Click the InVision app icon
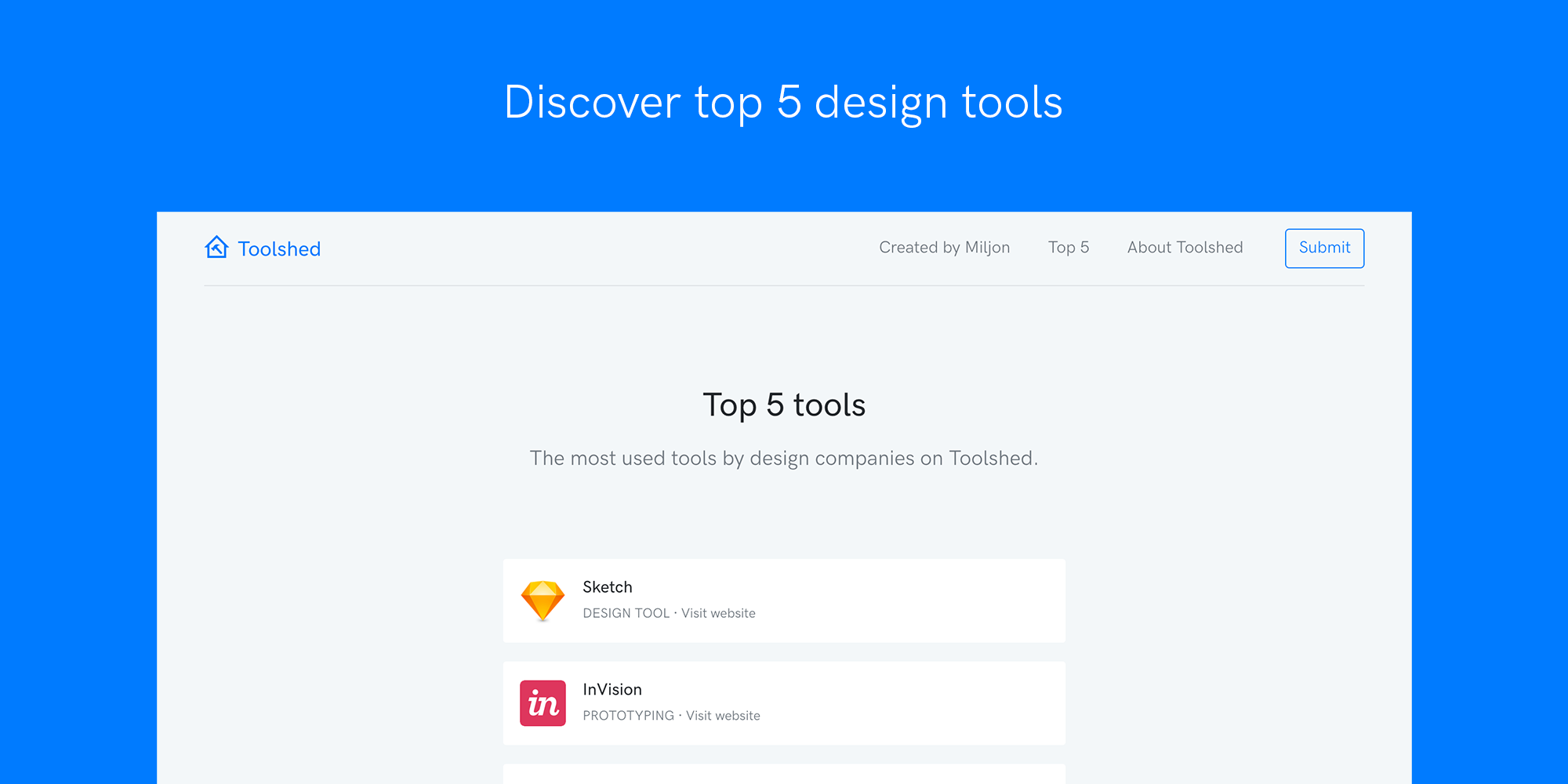 (543, 703)
